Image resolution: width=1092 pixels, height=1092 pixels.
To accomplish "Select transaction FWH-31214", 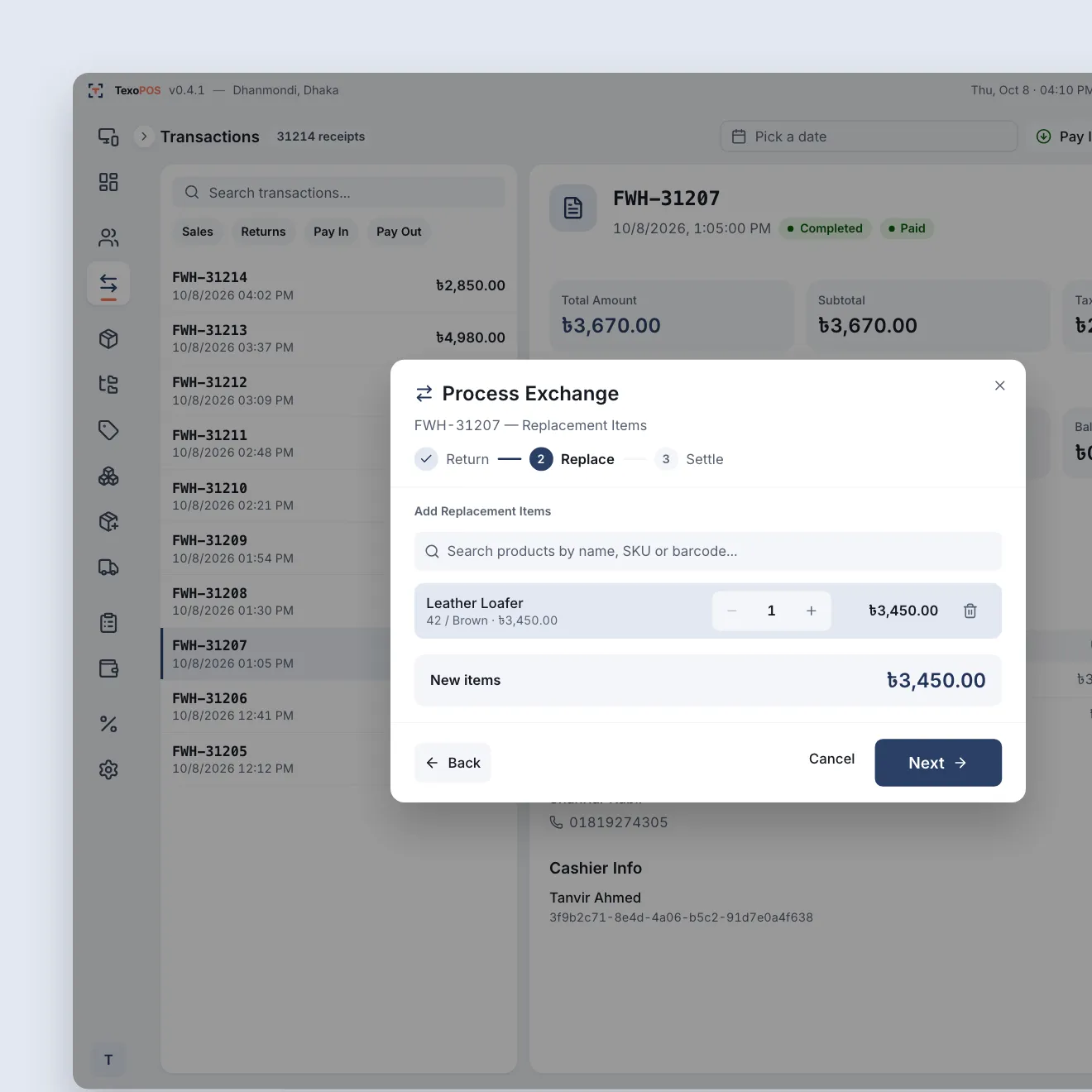I will [338, 285].
